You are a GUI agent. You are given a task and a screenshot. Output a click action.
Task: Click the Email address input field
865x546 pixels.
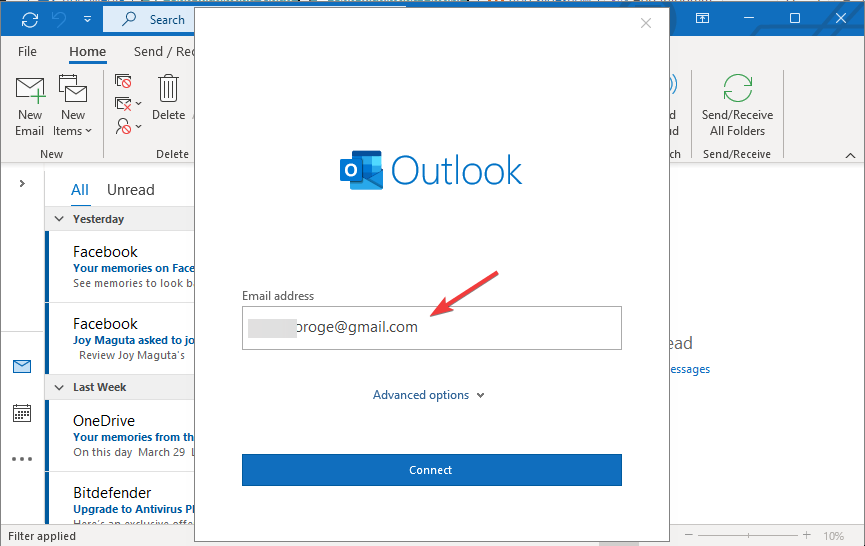431,328
